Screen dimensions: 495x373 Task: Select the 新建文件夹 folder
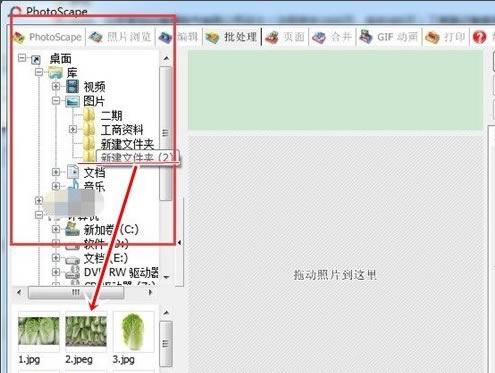coord(127,144)
